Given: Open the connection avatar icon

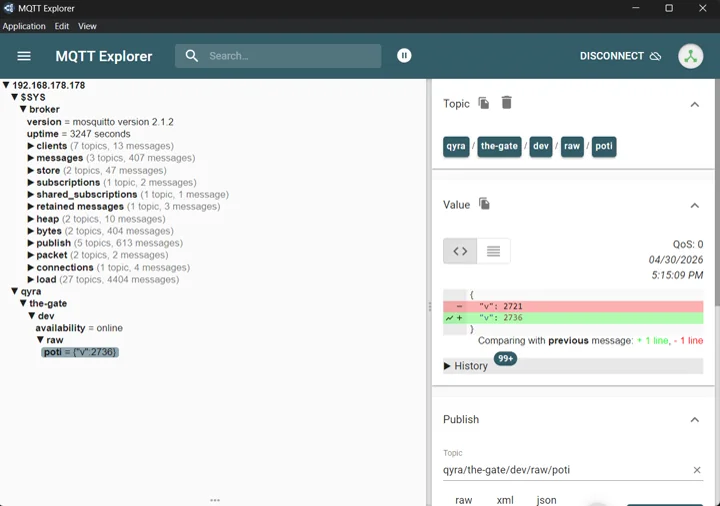Looking at the screenshot, I should pyautogui.click(x=691, y=56).
